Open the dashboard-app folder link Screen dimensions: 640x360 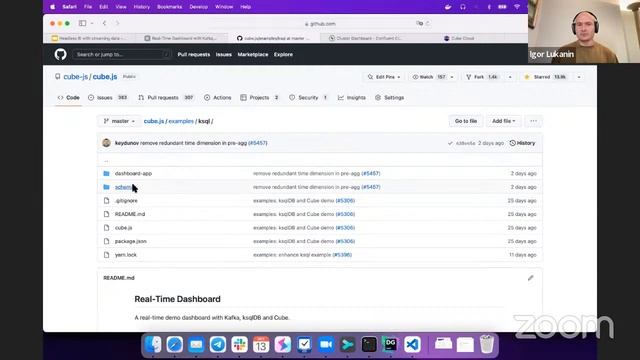pyautogui.click(x=133, y=173)
